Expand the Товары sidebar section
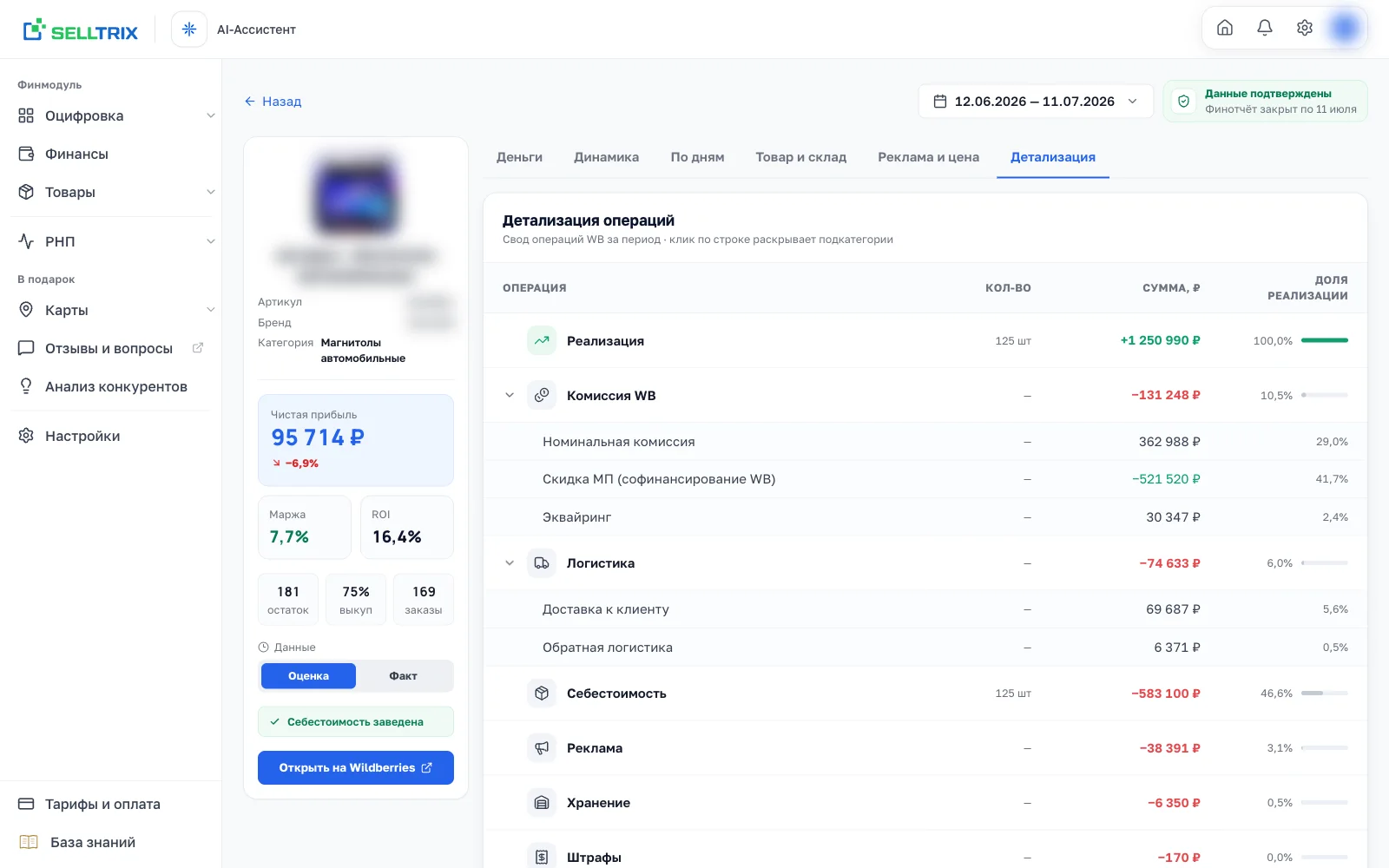The height and width of the screenshot is (868, 1389). [x=210, y=192]
